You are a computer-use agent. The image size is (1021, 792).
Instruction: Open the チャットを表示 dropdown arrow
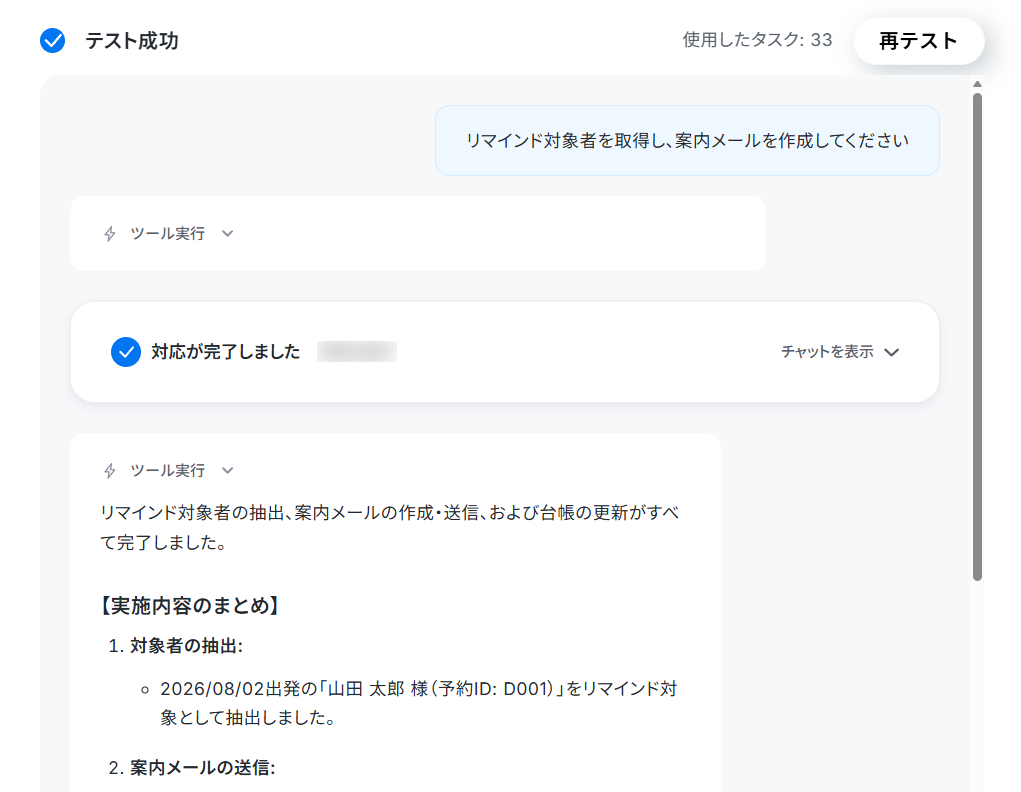coord(892,352)
